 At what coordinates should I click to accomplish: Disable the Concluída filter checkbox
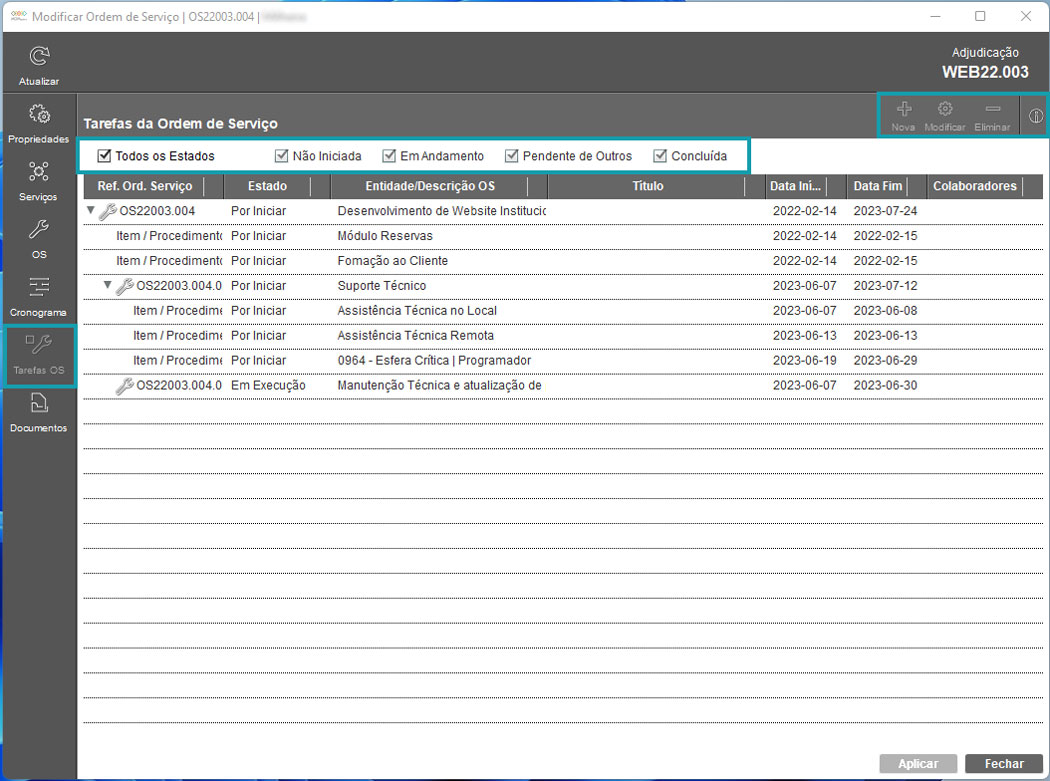click(x=660, y=156)
